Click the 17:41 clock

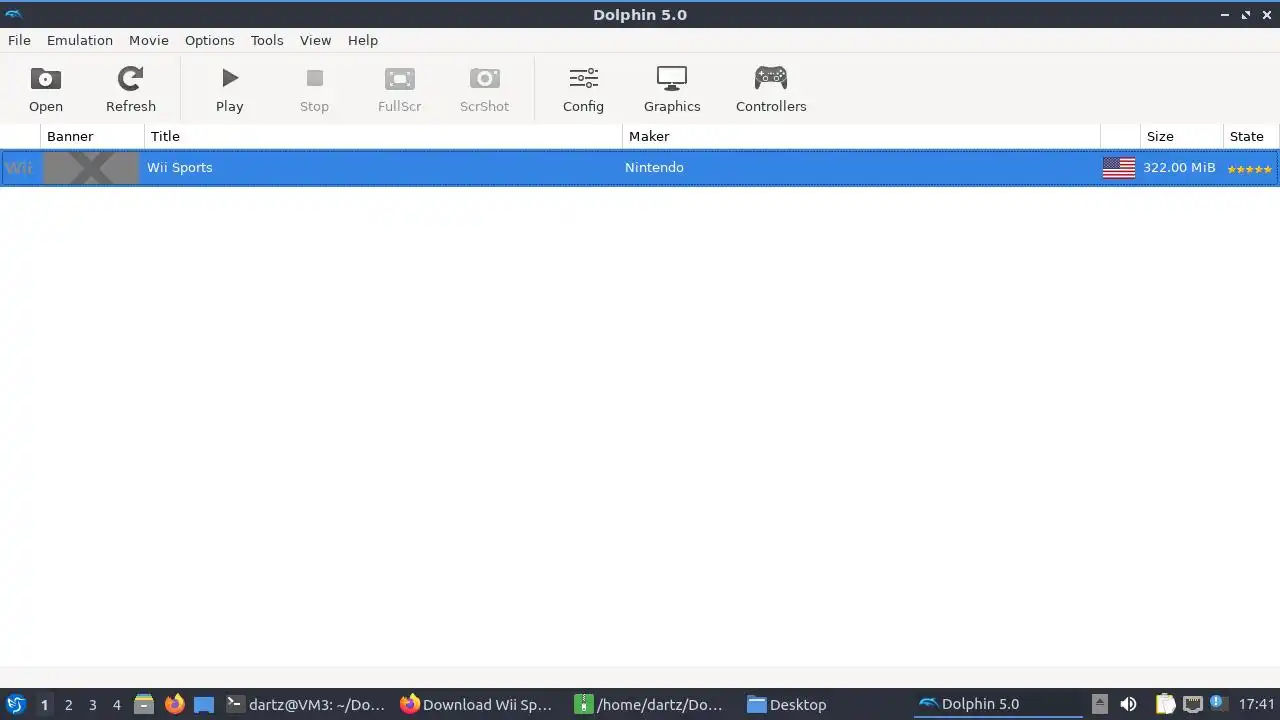click(x=1257, y=704)
